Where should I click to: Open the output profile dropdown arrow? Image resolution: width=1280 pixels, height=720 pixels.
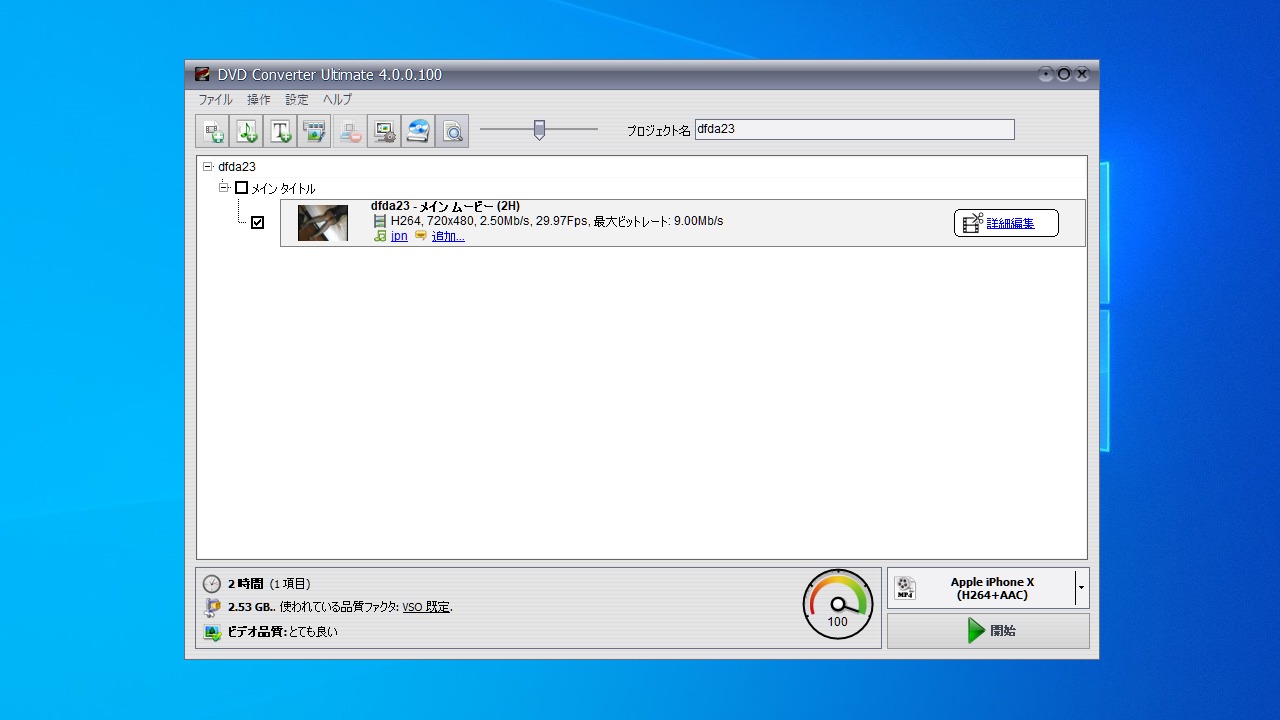pos(1082,588)
